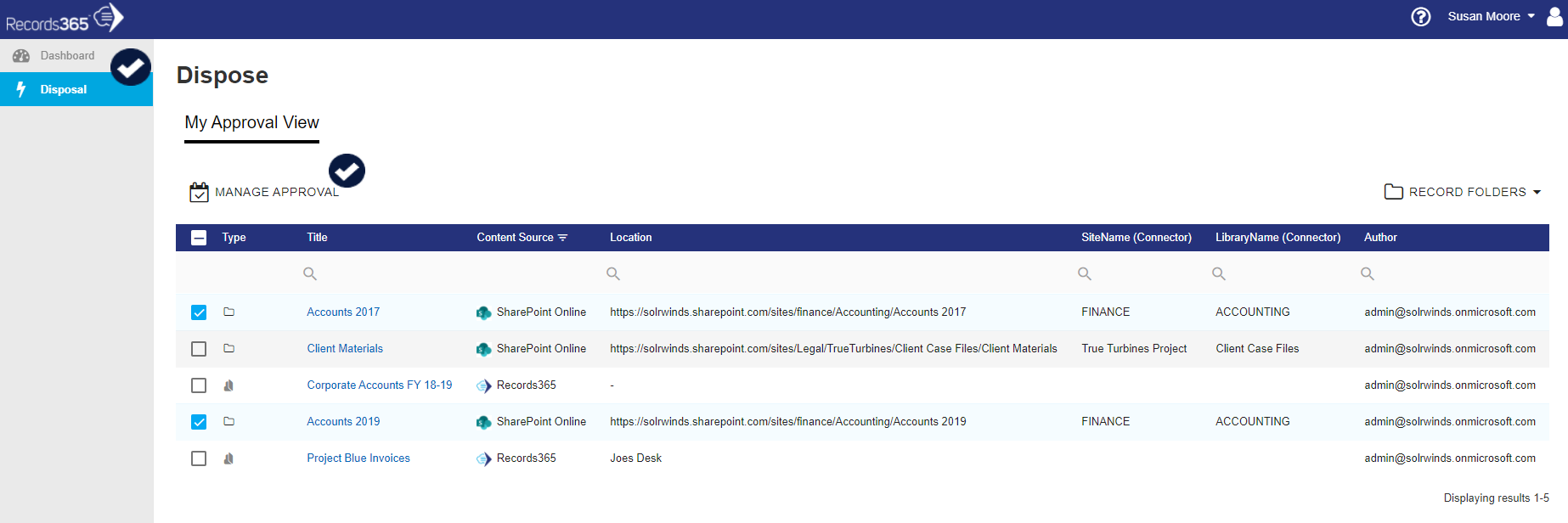Viewport: 1568px width, 523px height.
Task: Click the SiteName column search icon
Action: [x=1085, y=273]
